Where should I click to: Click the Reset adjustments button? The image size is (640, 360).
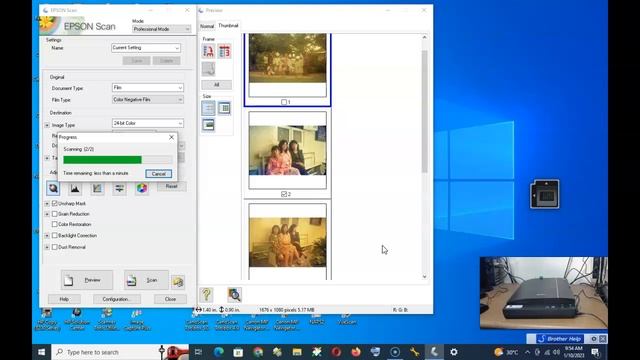pyautogui.click(x=171, y=186)
